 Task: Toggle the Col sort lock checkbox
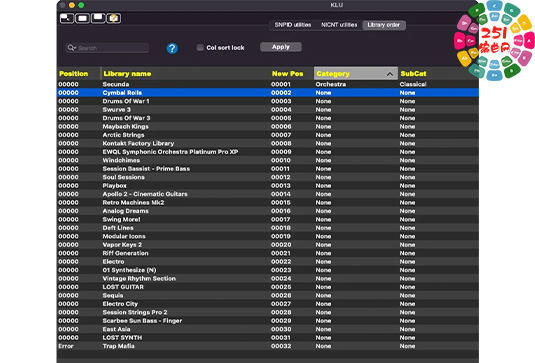point(200,47)
